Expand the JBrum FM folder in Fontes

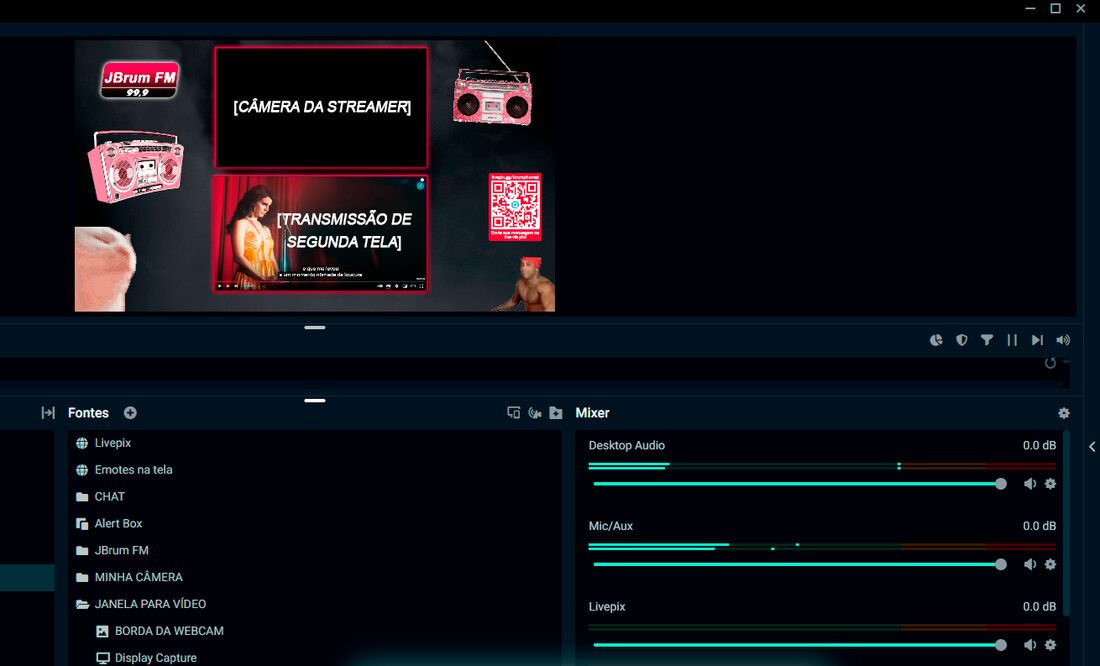point(82,550)
